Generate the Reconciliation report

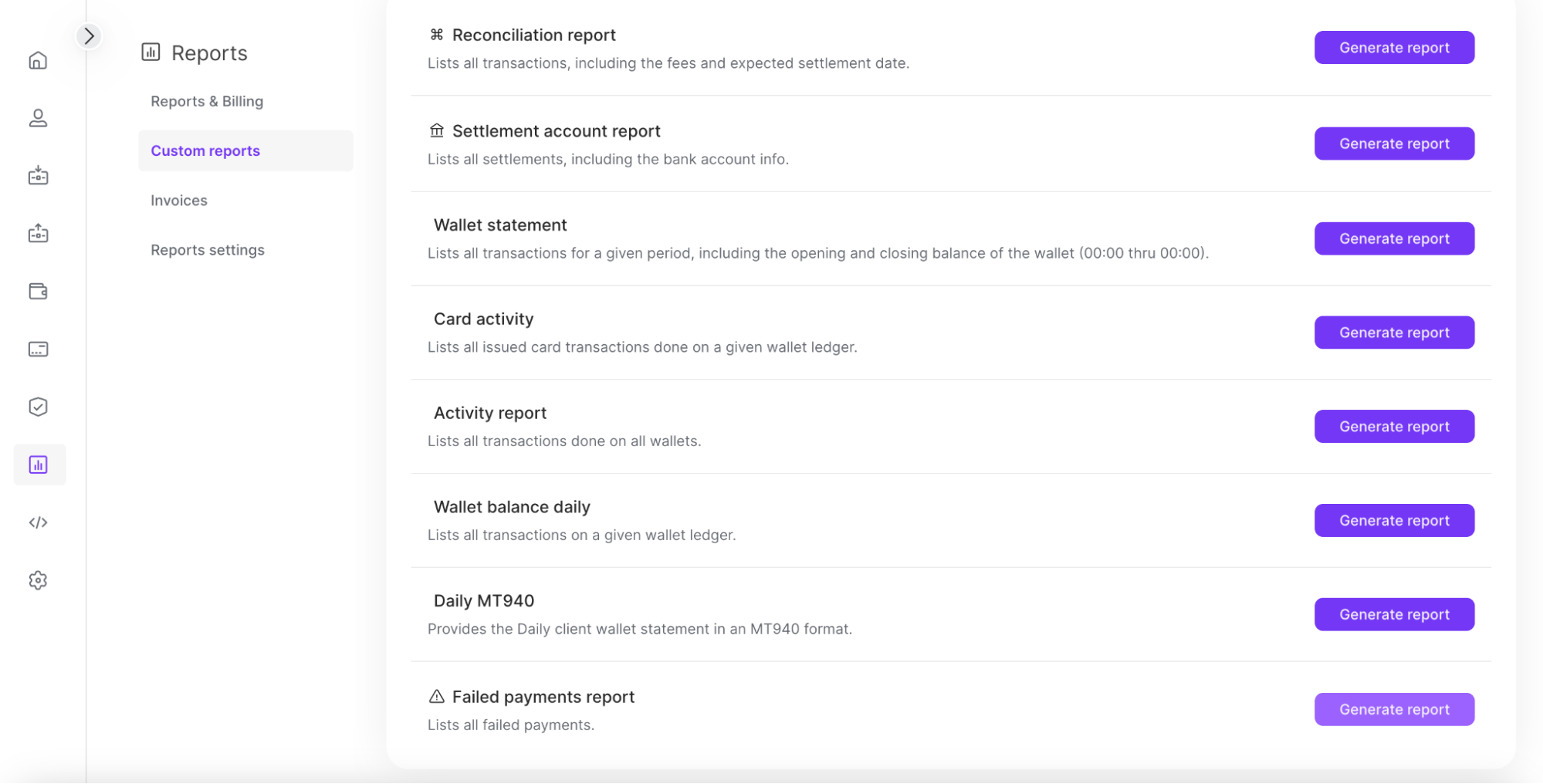click(1394, 47)
